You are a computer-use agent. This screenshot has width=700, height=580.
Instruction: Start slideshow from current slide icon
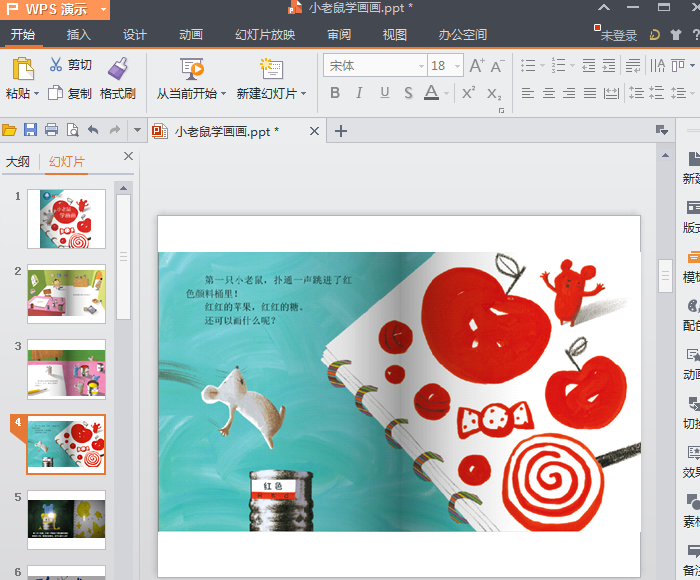pos(192,70)
